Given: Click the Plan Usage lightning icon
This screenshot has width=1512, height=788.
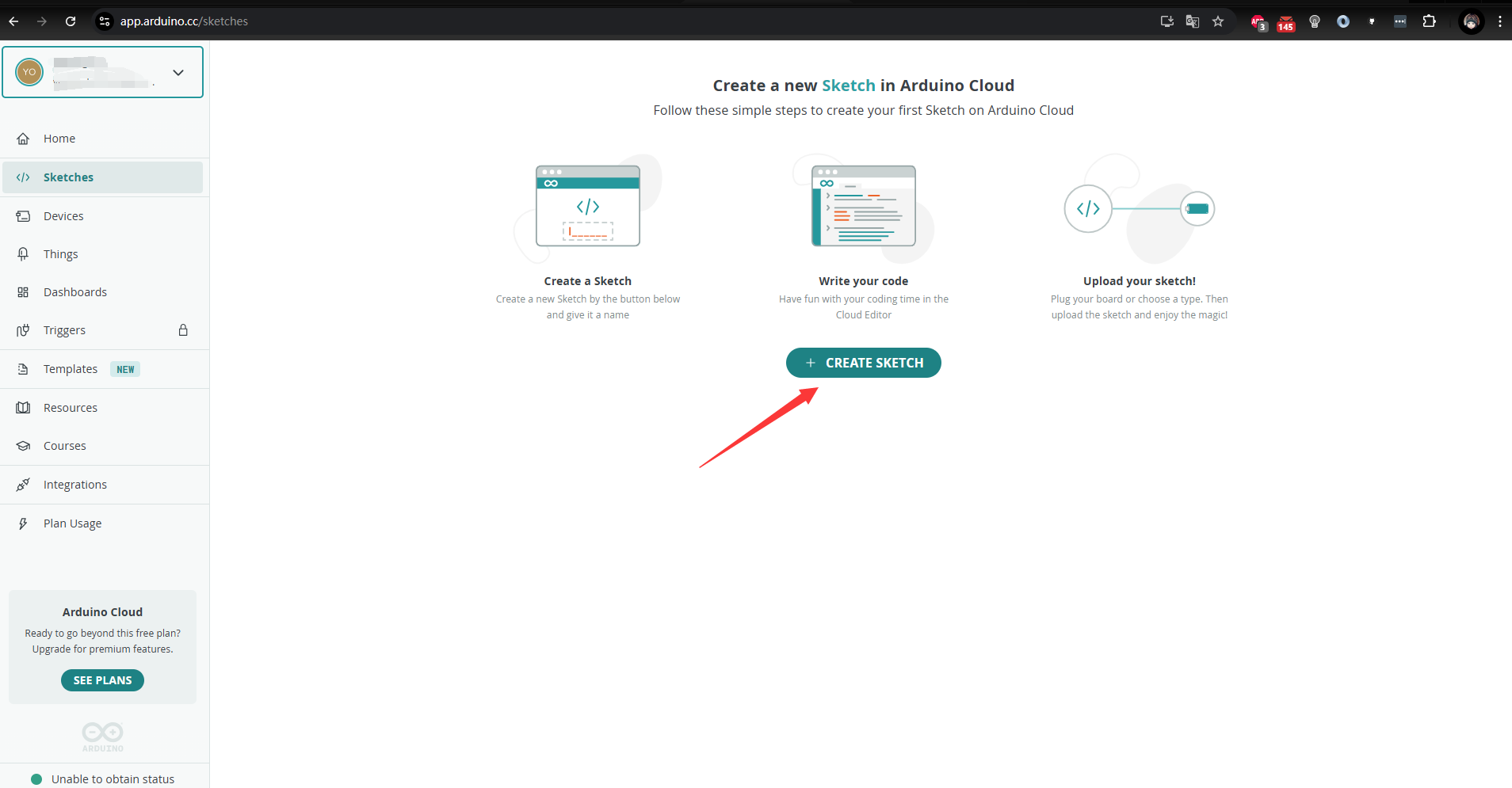Looking at the screenshot, I should [23, 523].
